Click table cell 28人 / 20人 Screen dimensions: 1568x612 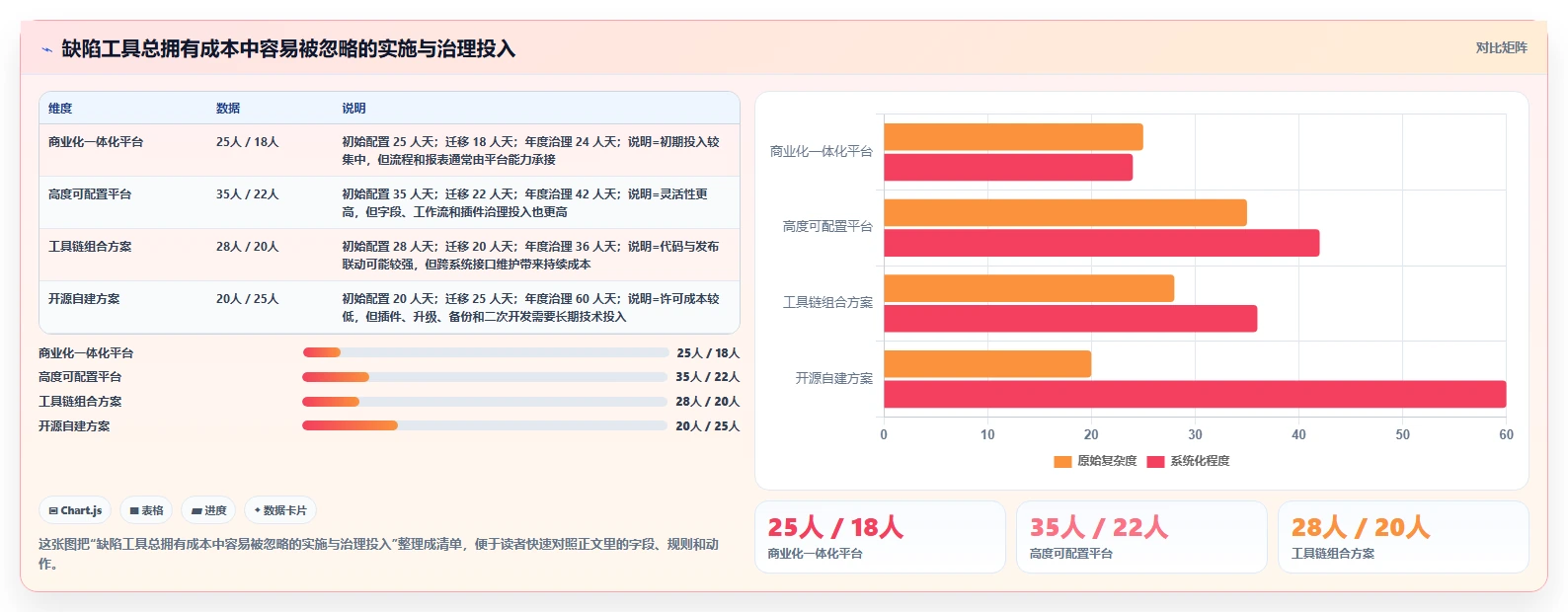coord(248,247)
